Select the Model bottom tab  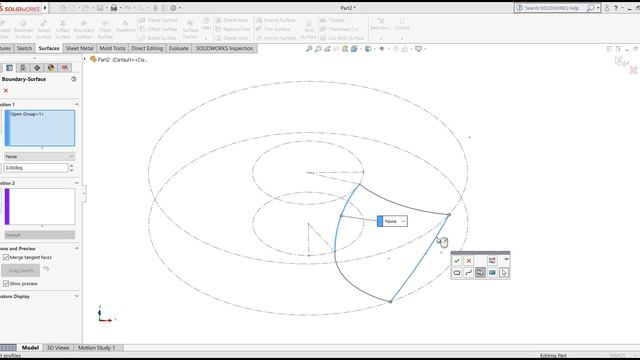coord(30,348)
